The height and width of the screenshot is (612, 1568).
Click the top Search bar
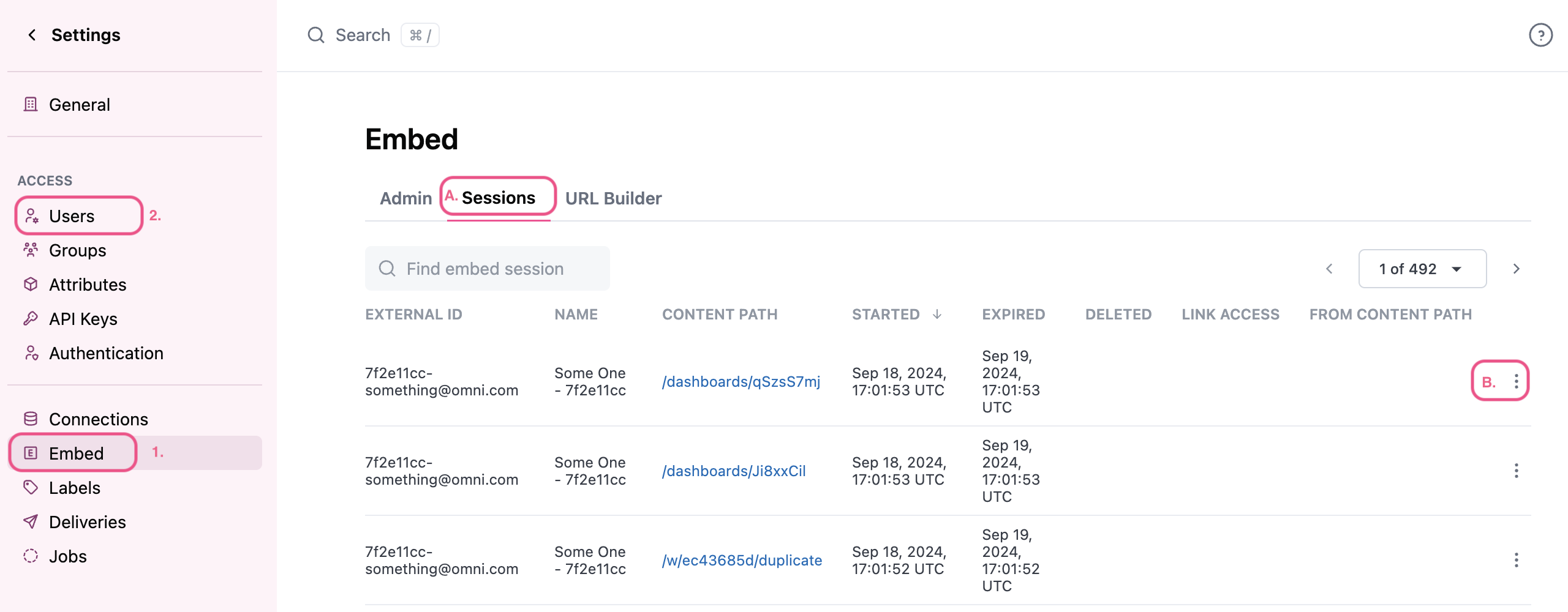[x=363, y=35]
